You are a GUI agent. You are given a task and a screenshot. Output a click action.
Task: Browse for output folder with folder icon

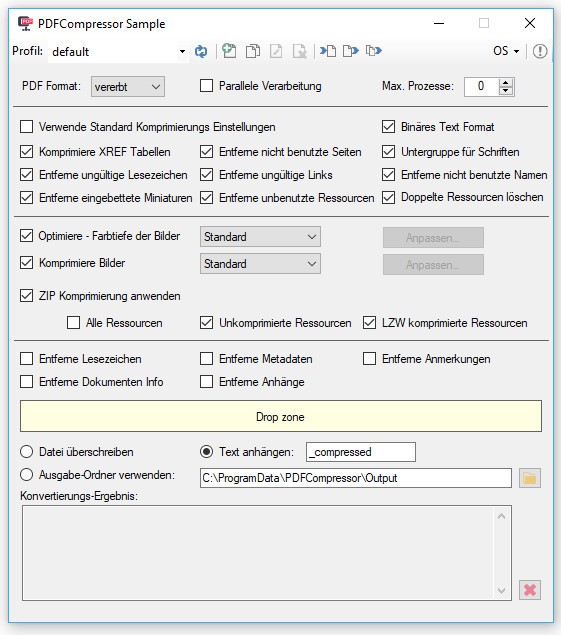[x=530, y=478]
